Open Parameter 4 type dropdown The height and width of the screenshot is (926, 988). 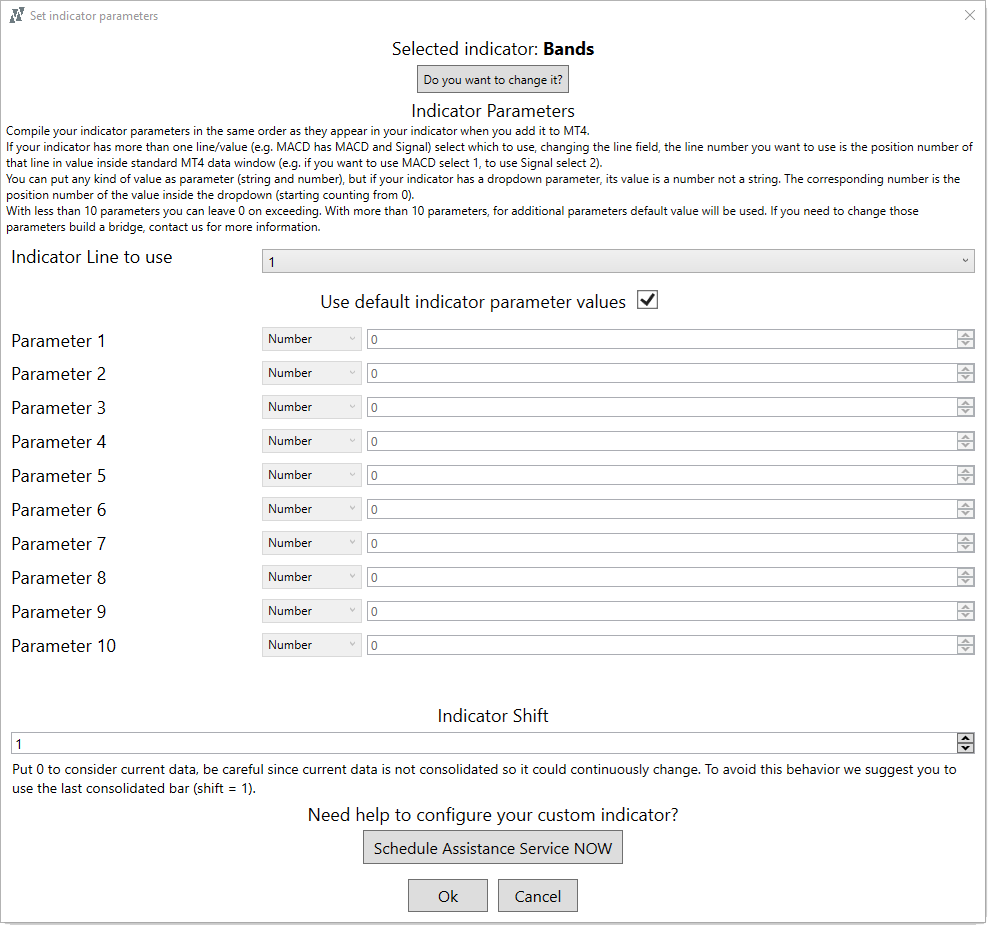pos(312,441)
